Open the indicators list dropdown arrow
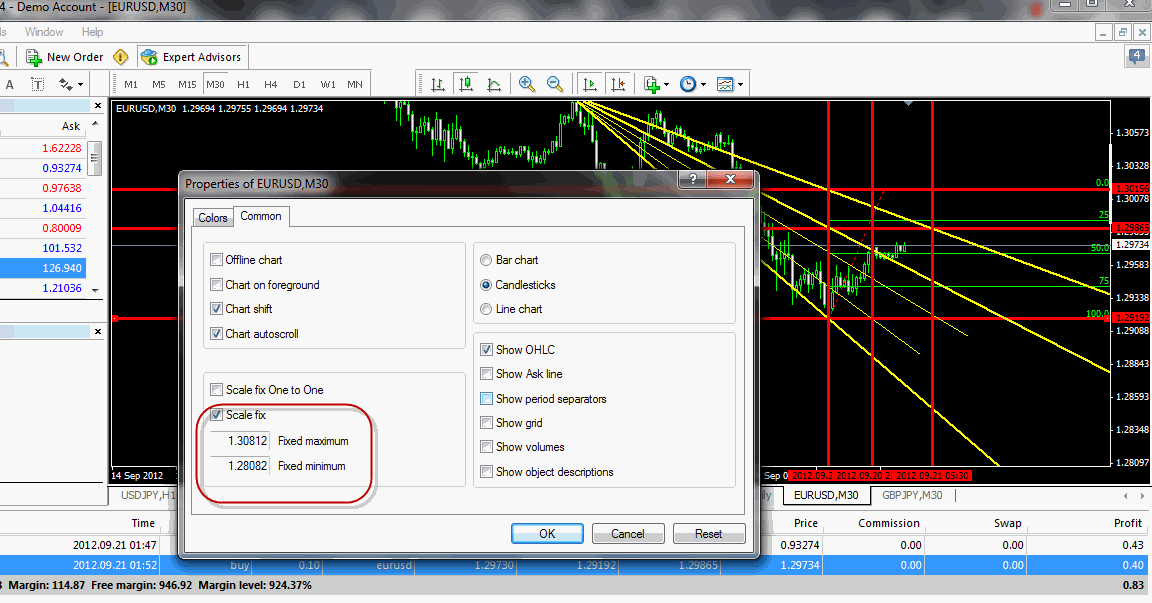Image resolution: width=1152 pixels, height=603 pixels. pyautogui.click(x=666, y=85)
